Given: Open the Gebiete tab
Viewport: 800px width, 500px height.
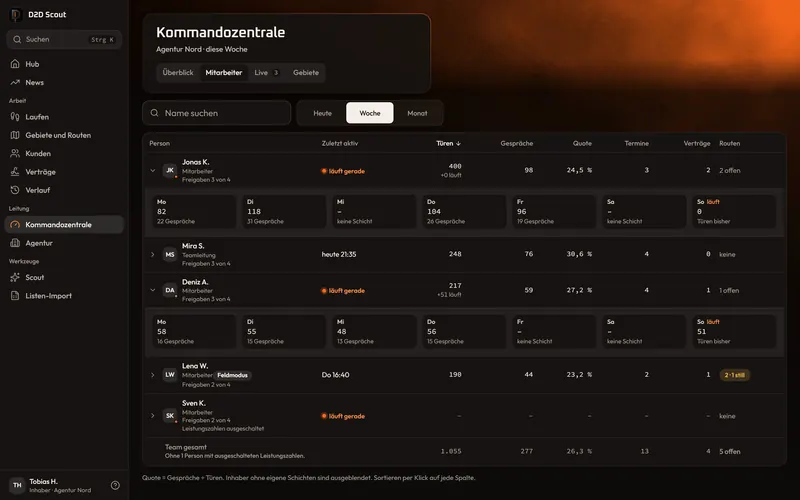Looking at the screenshot, I should 306,72.
